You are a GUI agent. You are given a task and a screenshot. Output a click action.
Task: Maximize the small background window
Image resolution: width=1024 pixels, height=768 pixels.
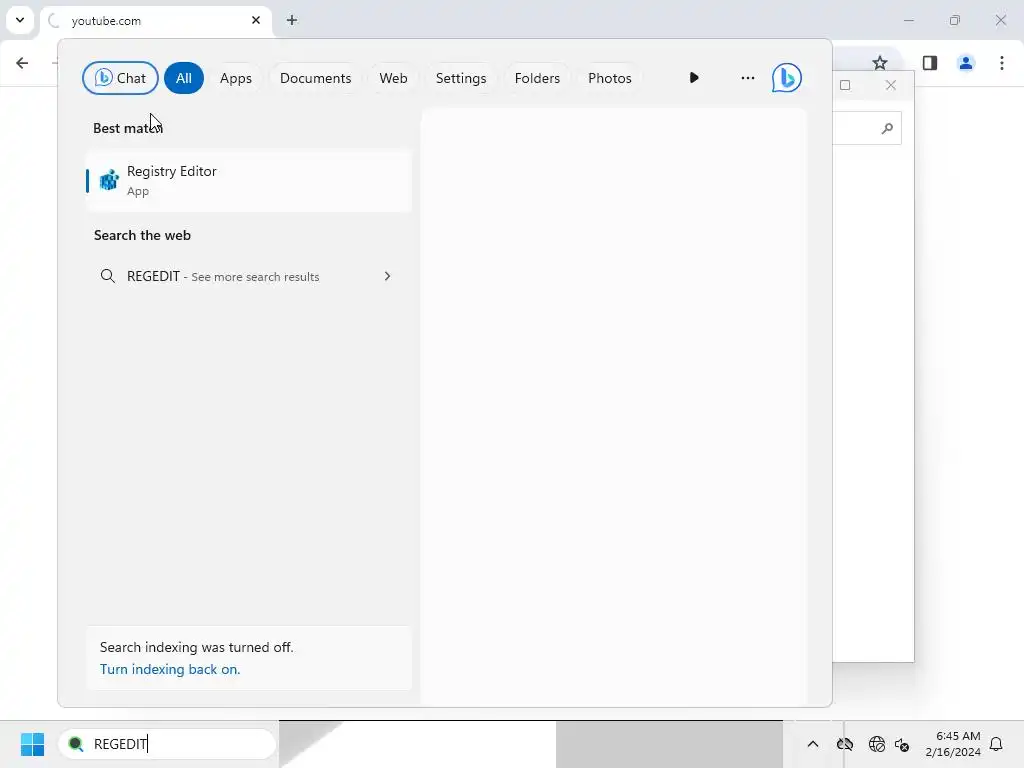point(845,85)
